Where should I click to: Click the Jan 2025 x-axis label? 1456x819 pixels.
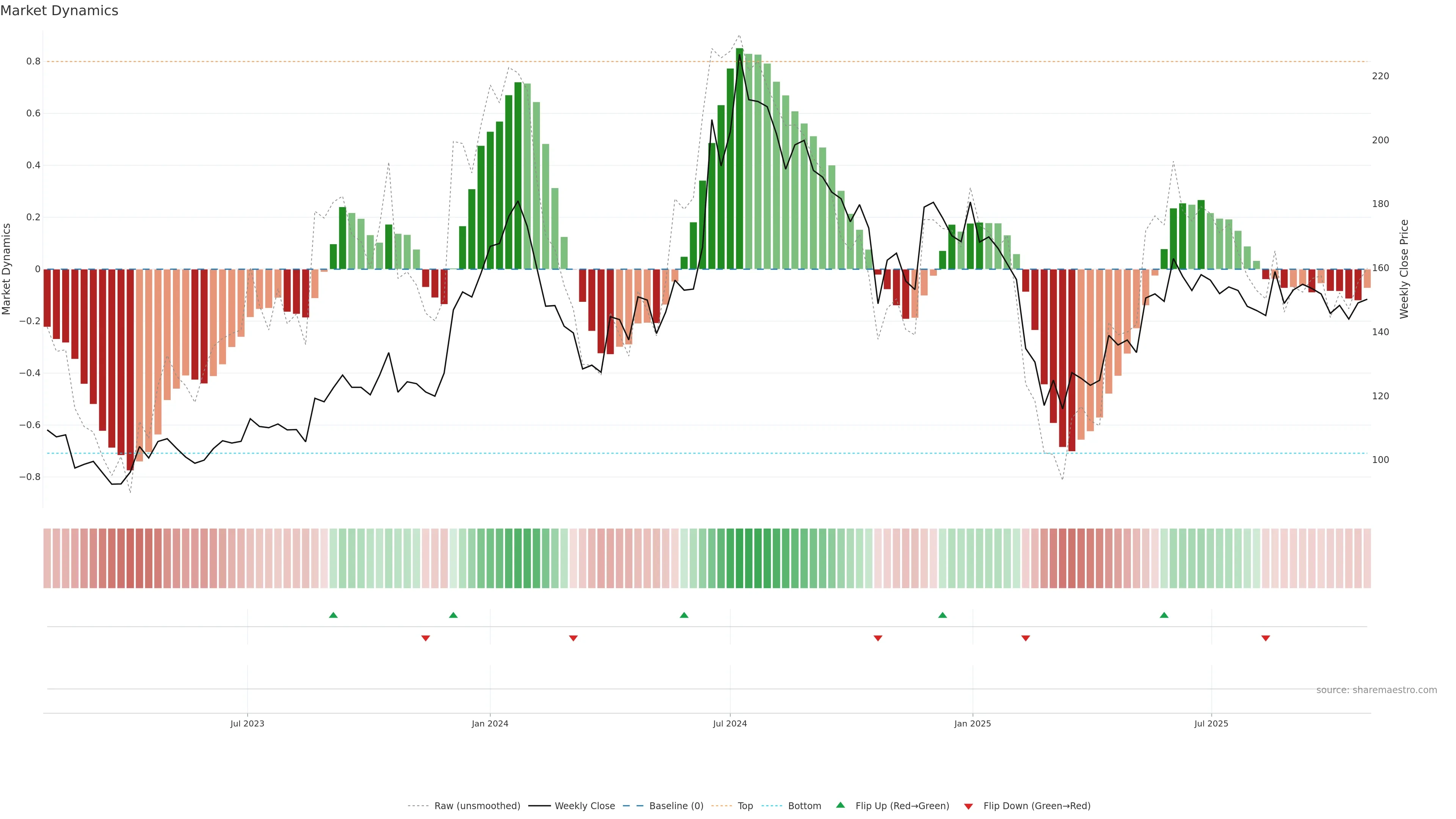pos(972,723)
